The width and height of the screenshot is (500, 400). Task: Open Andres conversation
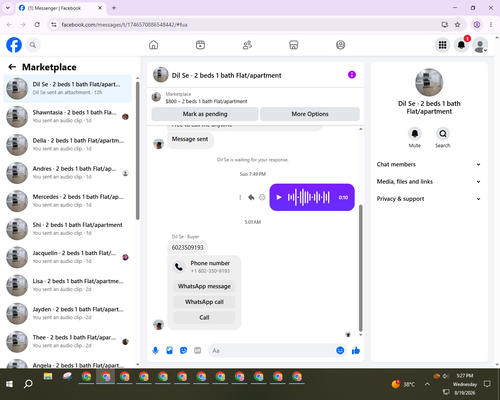(67, 173)
